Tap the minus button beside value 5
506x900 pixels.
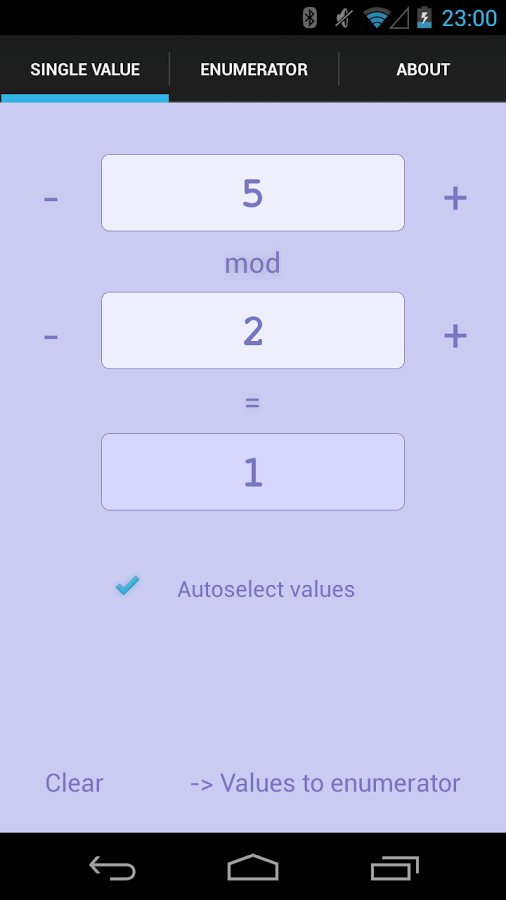point(50,199)
